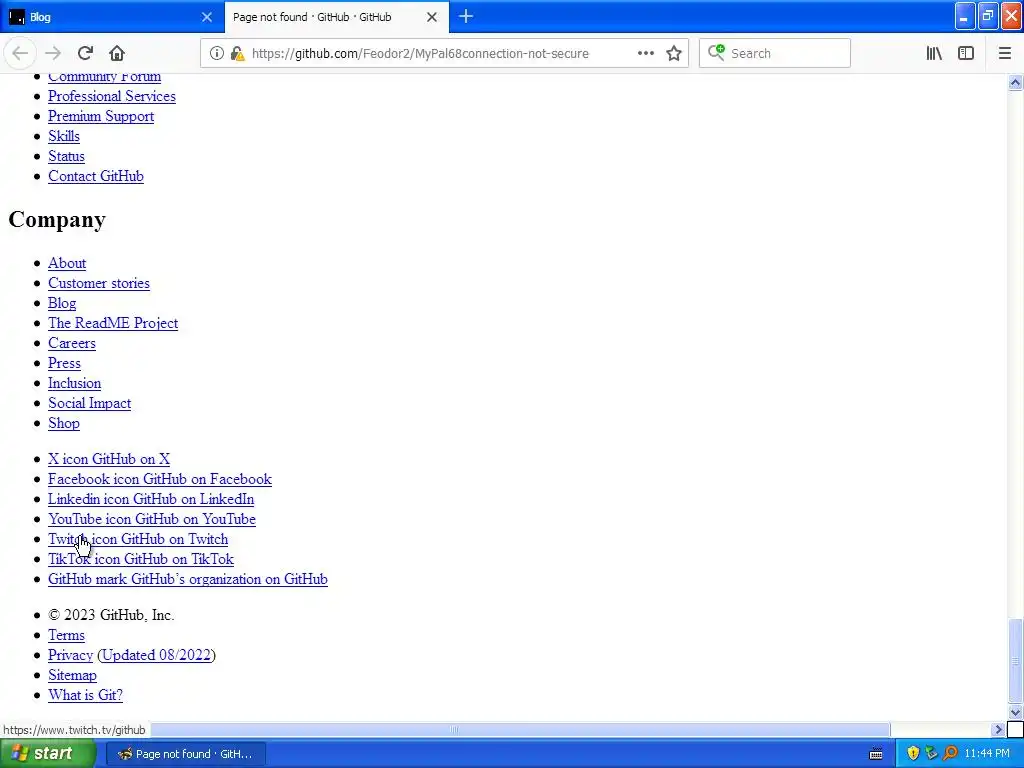This screenshot has width=1024, height=768.
Task: Open page actions three-dot menu
Action: click(645, 53)
